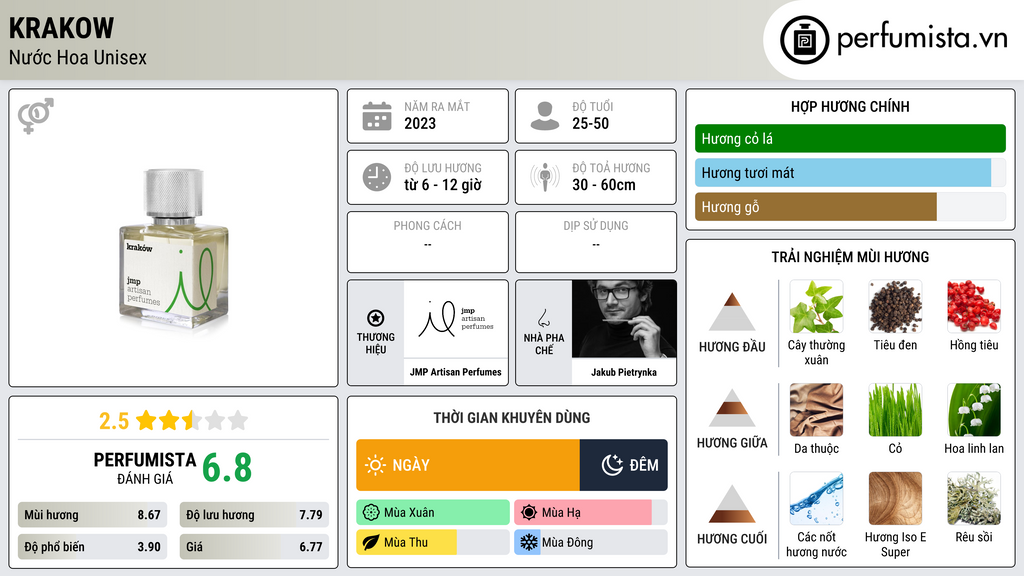Click the Dịp sử dụng empty card

pyautogui.click(x=596, y=242)
